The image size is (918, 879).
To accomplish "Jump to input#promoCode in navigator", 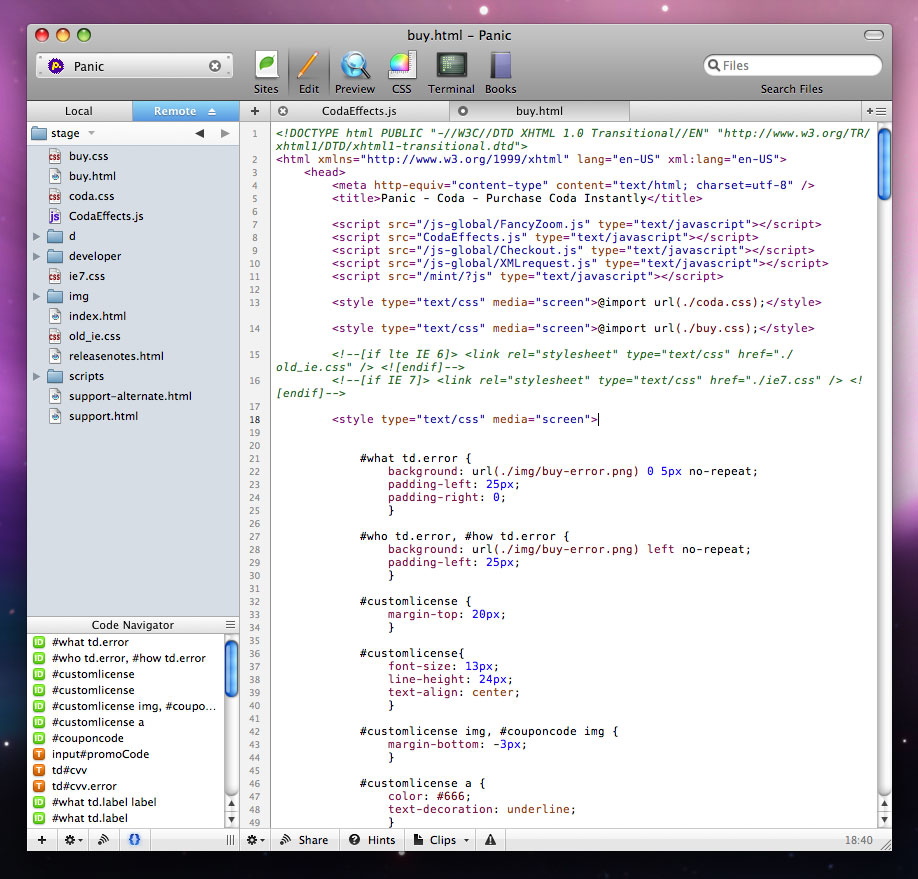I will 126,754.
